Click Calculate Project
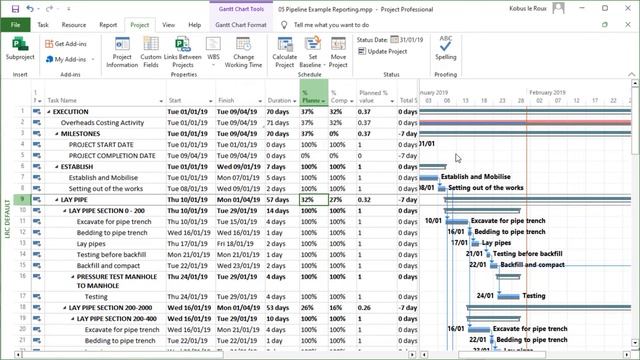This screenshot has width=640, height=360. [x=284, y=52]
